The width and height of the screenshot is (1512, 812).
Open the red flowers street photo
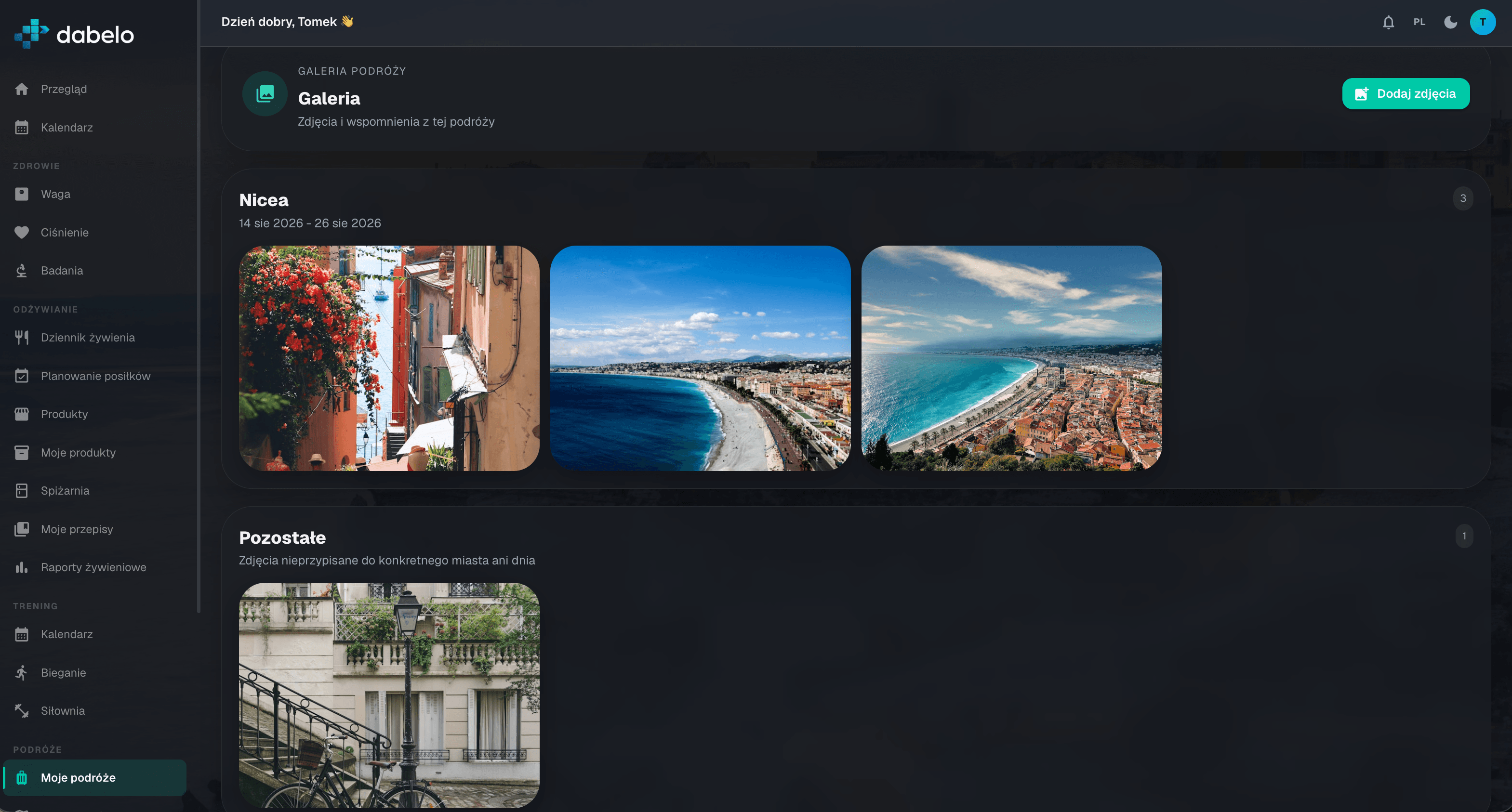(389, 358)
